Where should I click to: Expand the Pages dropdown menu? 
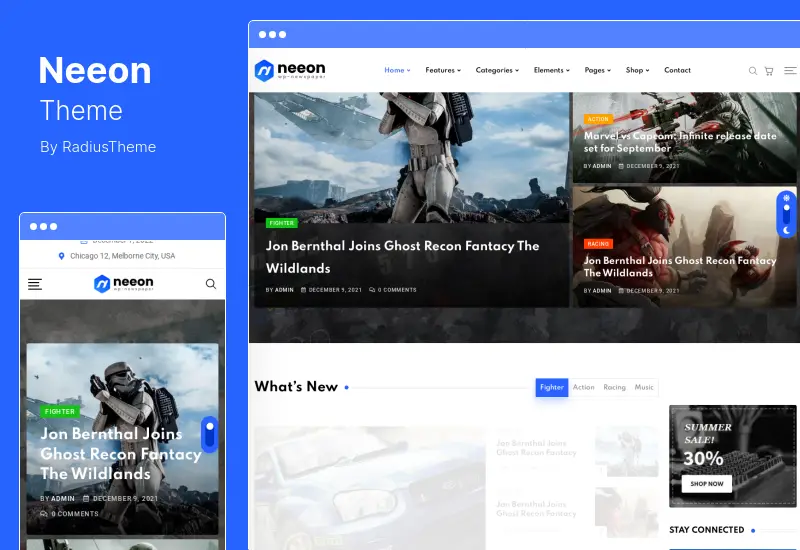[597, 70]
